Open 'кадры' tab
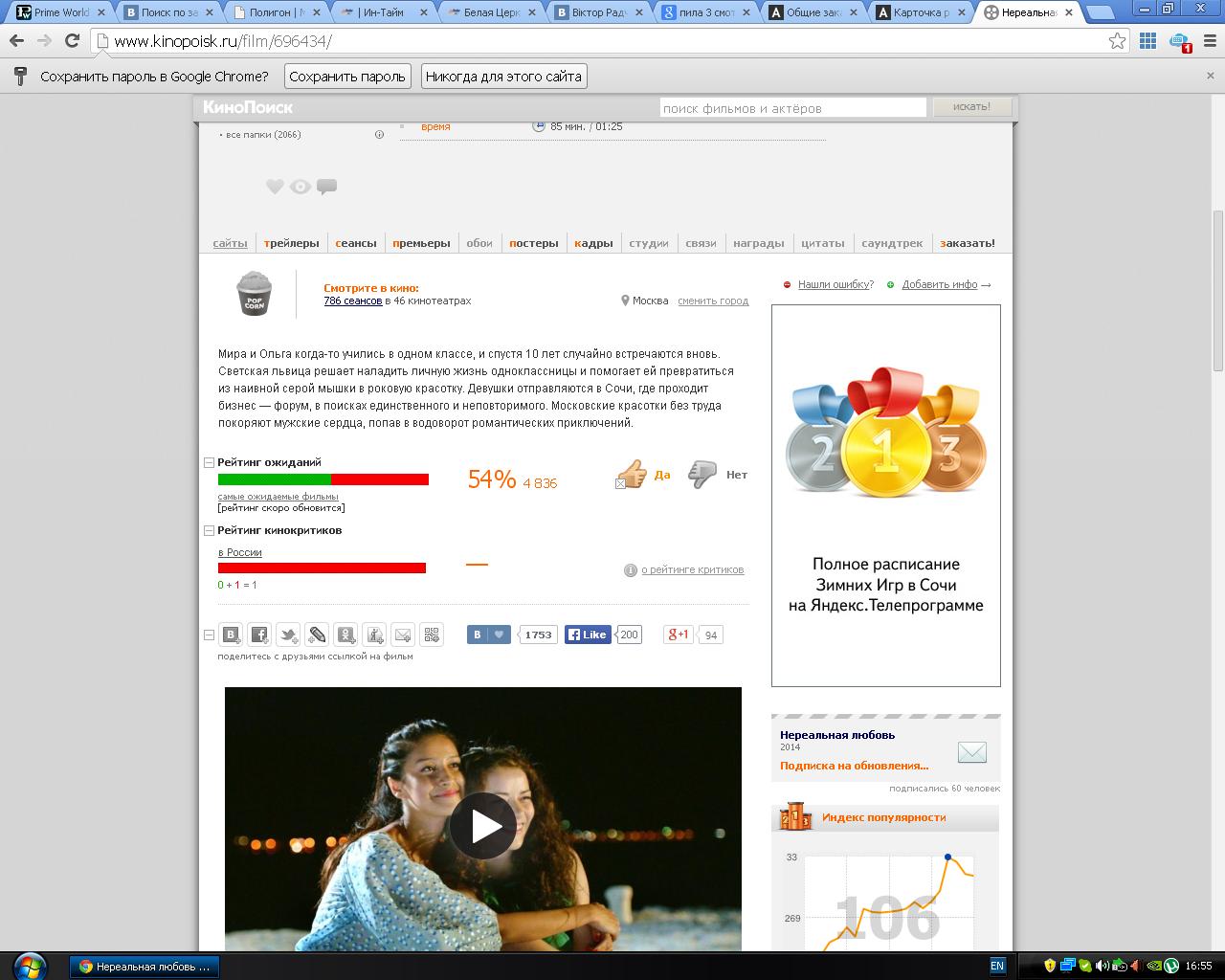 tap(593, 243)
